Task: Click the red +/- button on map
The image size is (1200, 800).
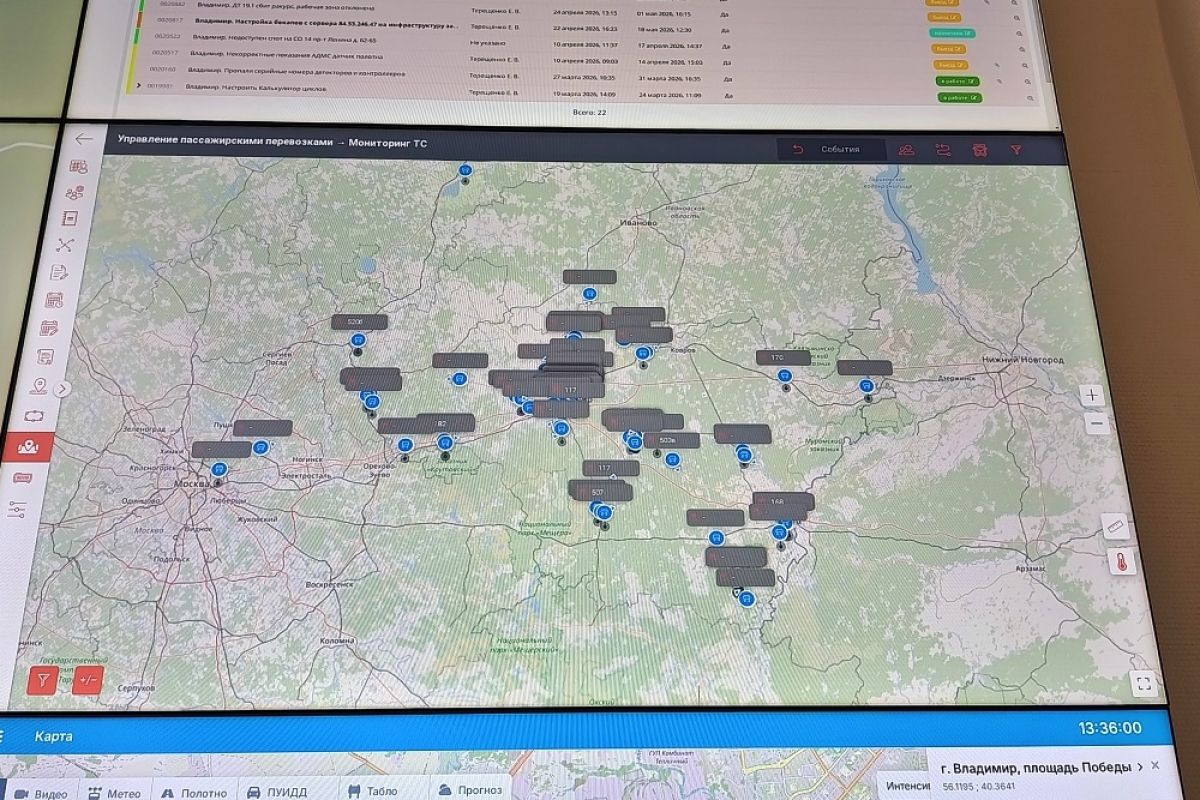Action: pos(88,680)
